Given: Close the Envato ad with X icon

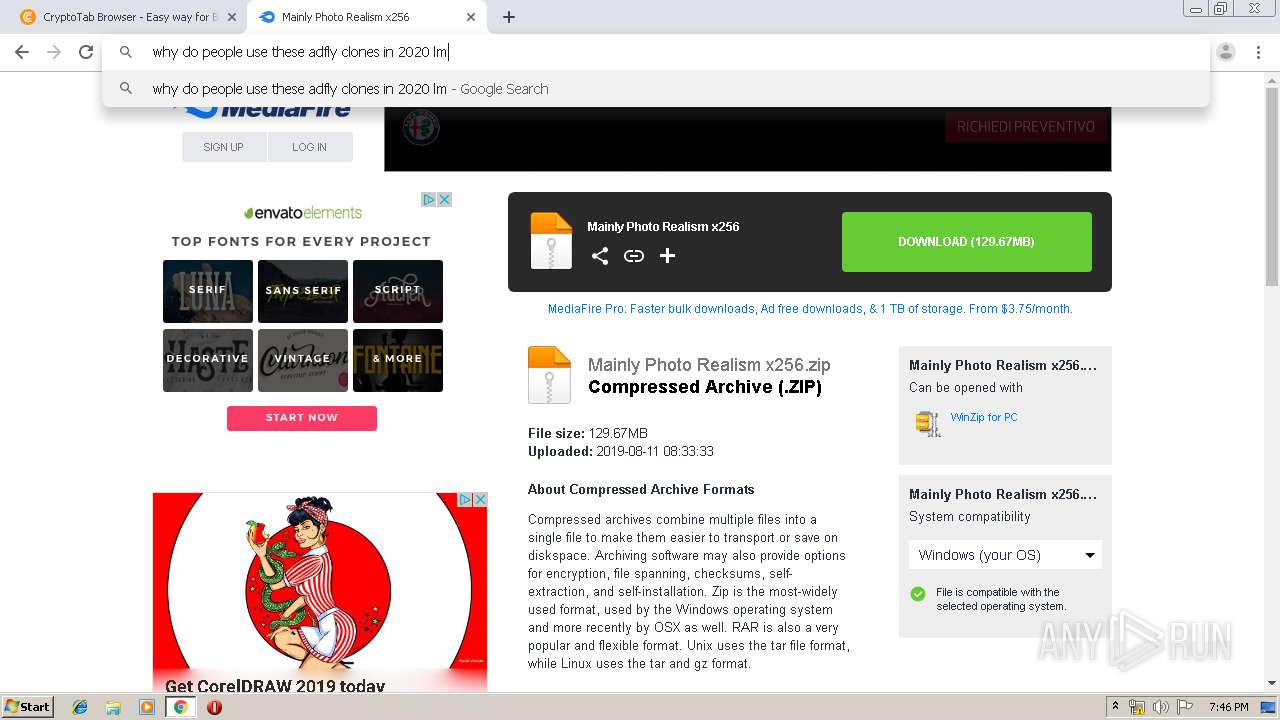Looking at the screenshot, I should coord(445,200).
